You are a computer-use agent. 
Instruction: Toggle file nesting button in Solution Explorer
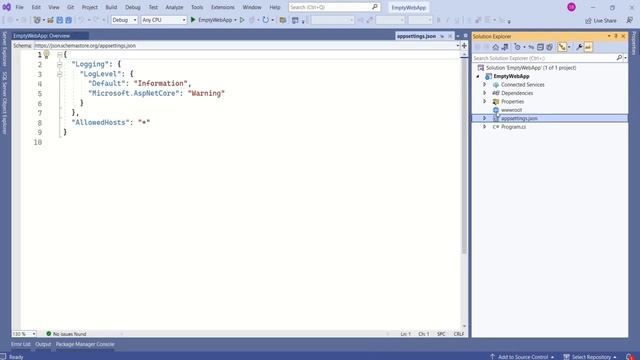click(x=562, y=47)
